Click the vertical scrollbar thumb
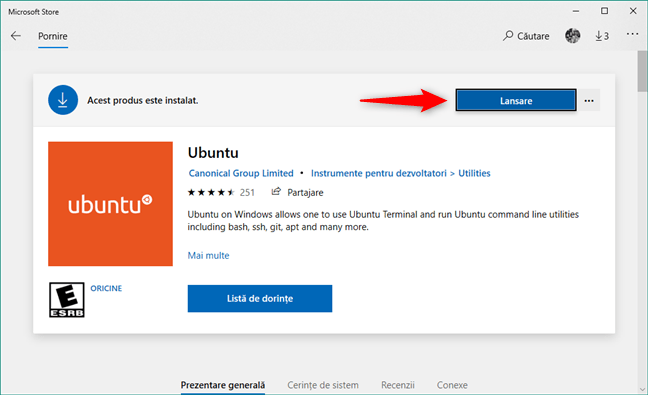This screenshot has height=395, width=648. point(642,71)
